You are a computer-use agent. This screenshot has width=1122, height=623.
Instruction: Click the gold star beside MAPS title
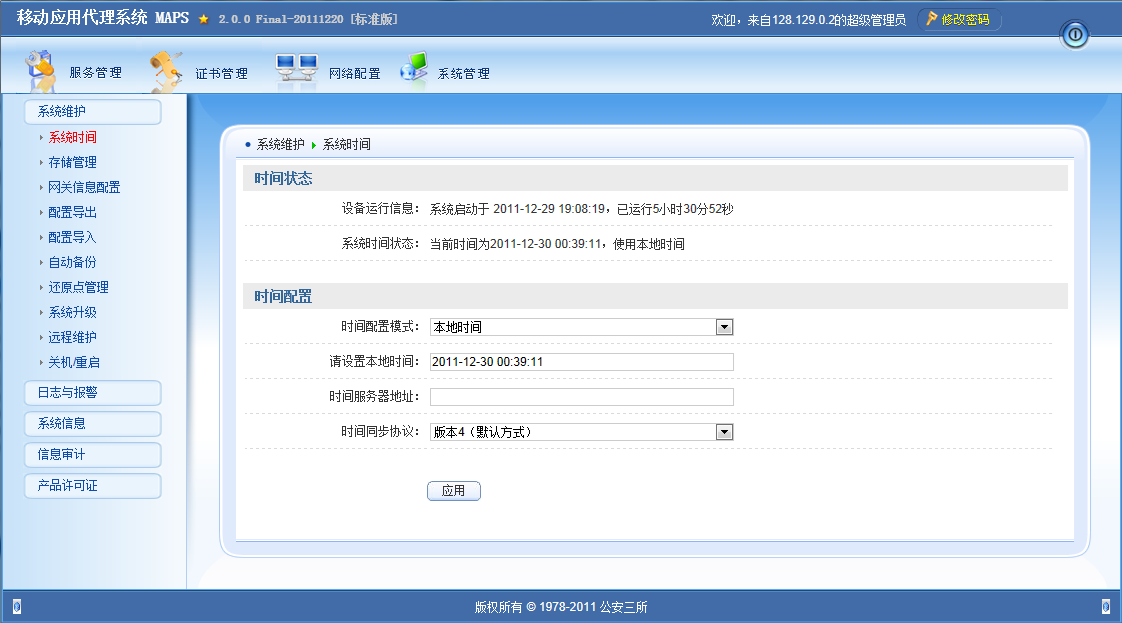(x=204, y=19)
